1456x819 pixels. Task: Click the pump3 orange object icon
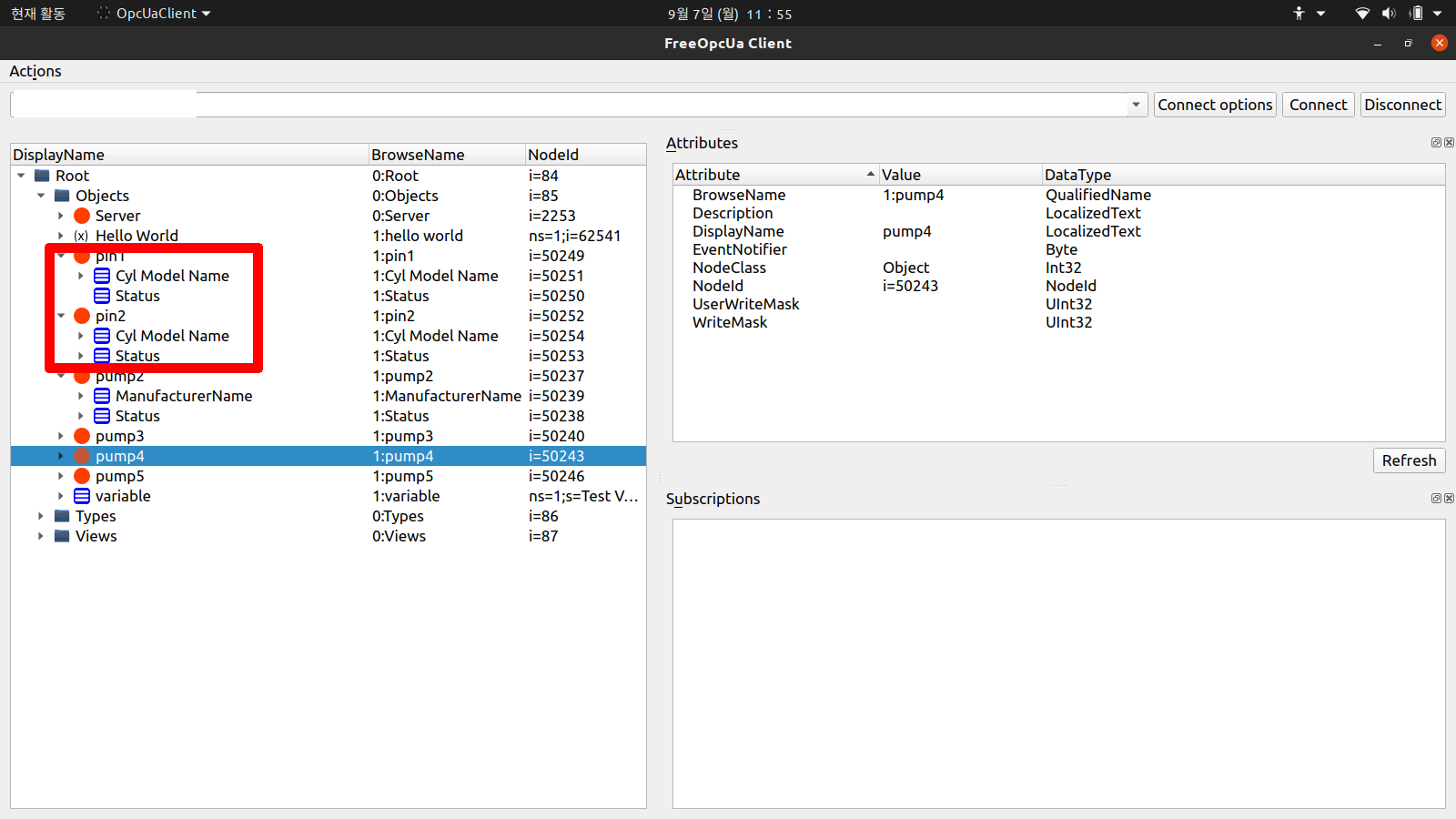coord(82,436)
